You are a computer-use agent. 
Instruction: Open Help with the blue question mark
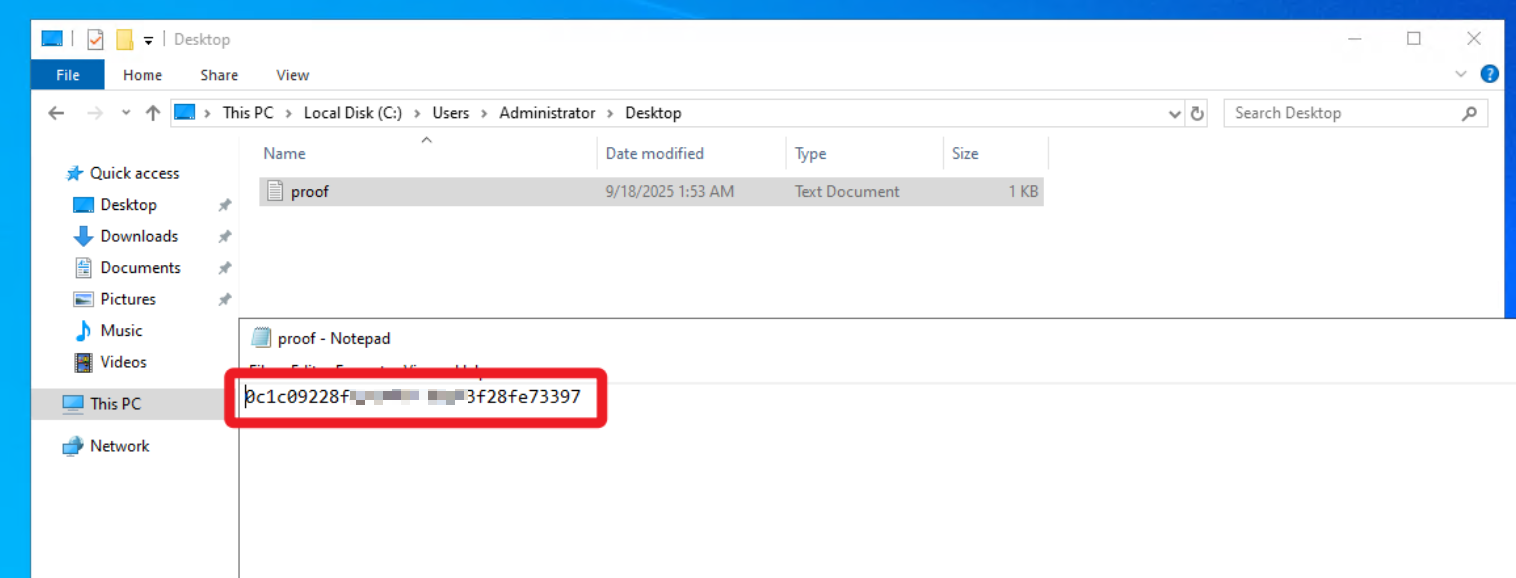click(x=1489, y=74)
